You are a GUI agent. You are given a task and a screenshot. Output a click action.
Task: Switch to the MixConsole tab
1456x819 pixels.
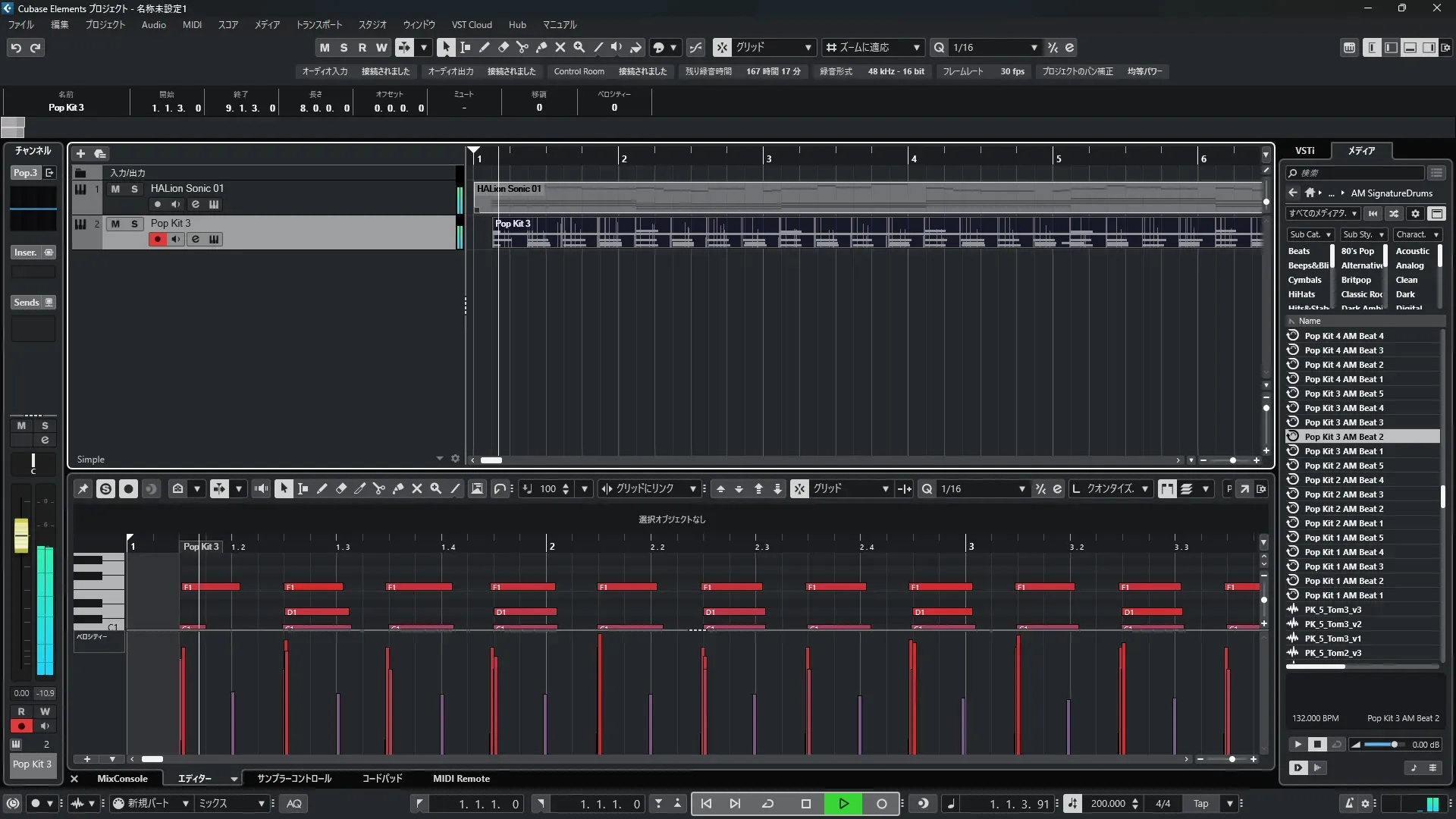(122, 779)
